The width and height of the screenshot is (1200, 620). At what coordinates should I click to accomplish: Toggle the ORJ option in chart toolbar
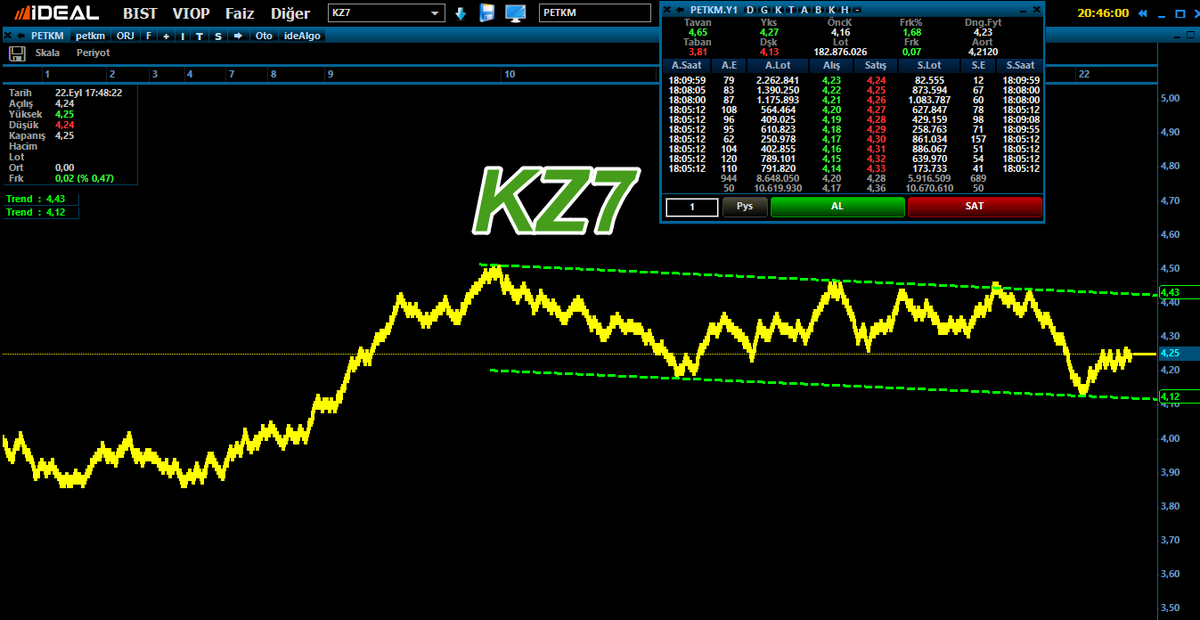[127, 35]
